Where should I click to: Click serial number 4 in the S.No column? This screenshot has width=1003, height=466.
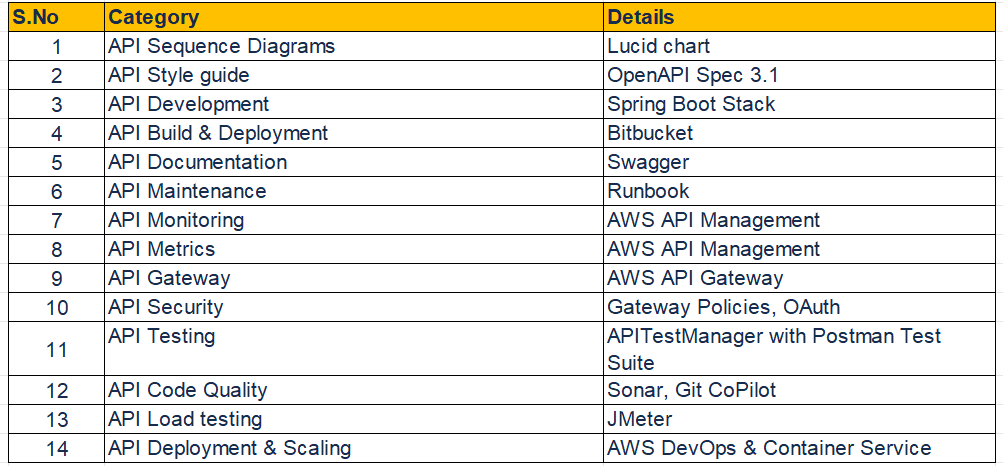56,133
